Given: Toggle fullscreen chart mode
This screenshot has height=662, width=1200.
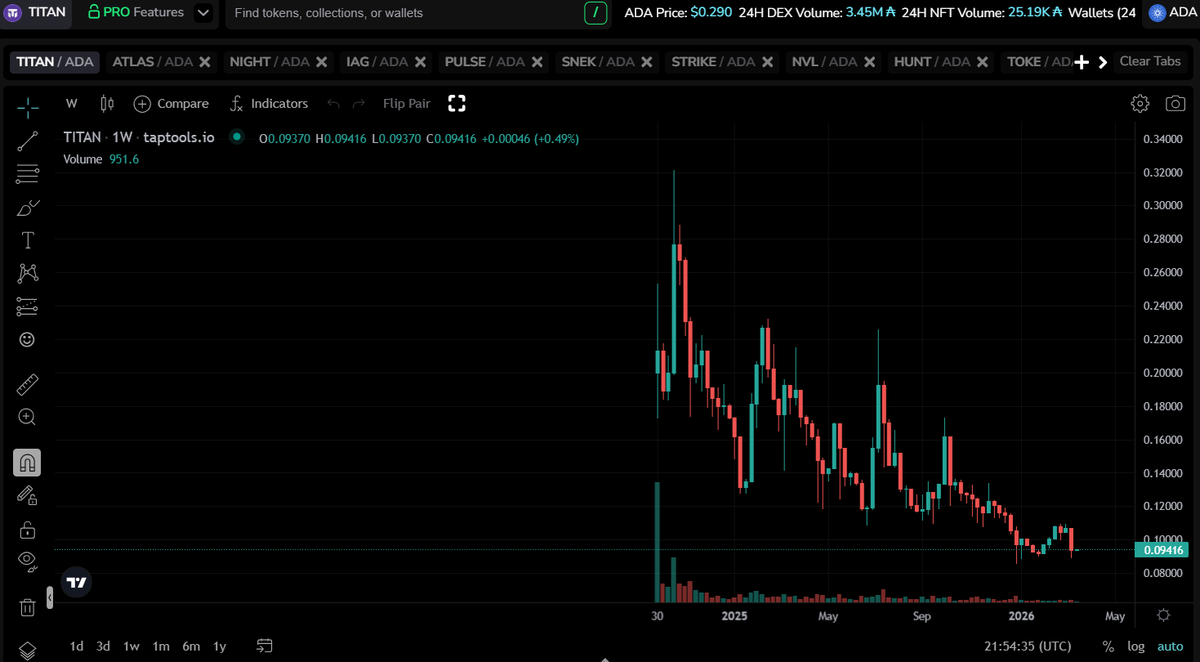Looking at the screenshot, I should [457, 103].
